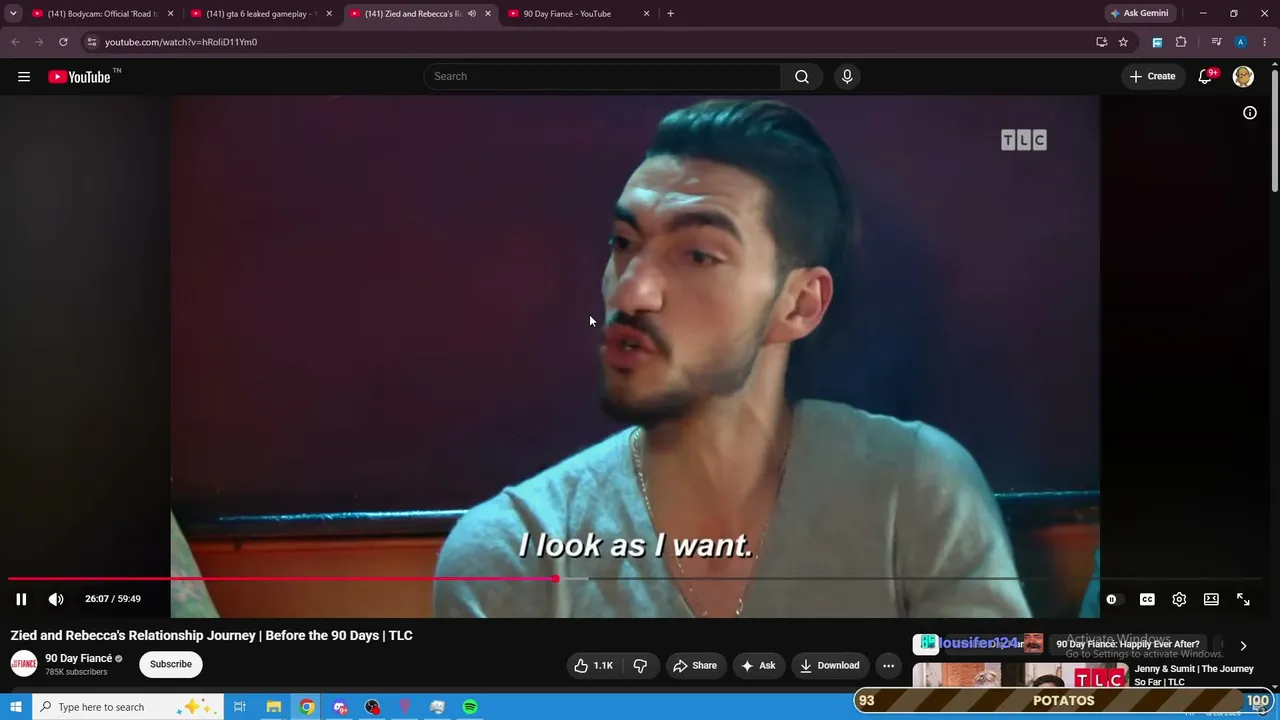
Task: Click the YouTube search field
Action: (603, 77)
